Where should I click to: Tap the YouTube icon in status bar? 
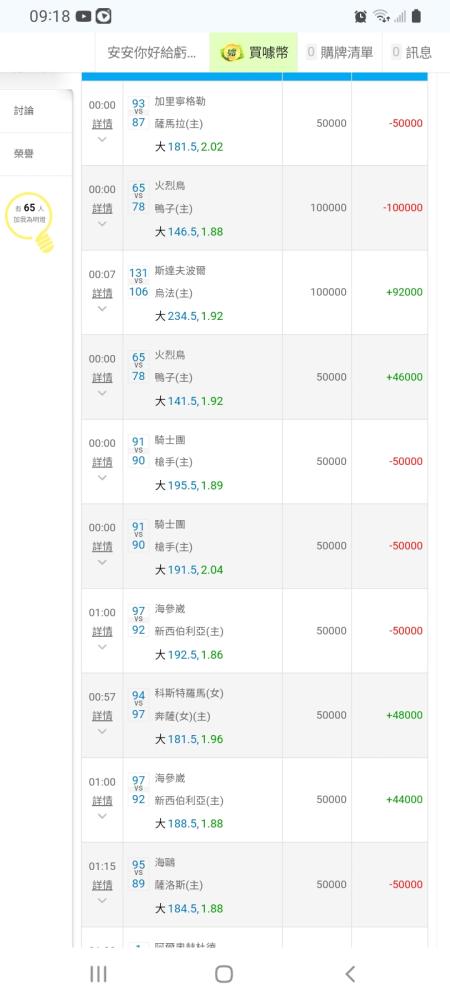(83, 17)
